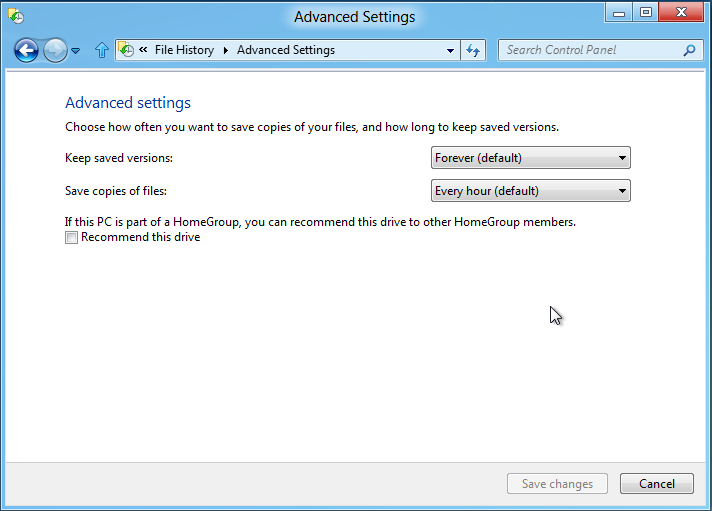Click the File History icon in the address bar
712x511 pixels.
(x=127, y=50)
